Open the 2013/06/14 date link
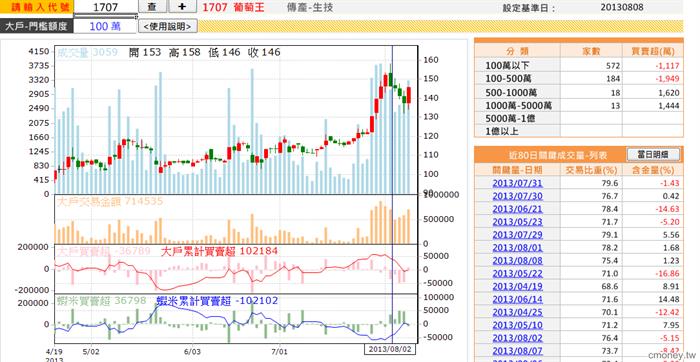The width and height of the screenshot is (700, 362). pos(517,300)
